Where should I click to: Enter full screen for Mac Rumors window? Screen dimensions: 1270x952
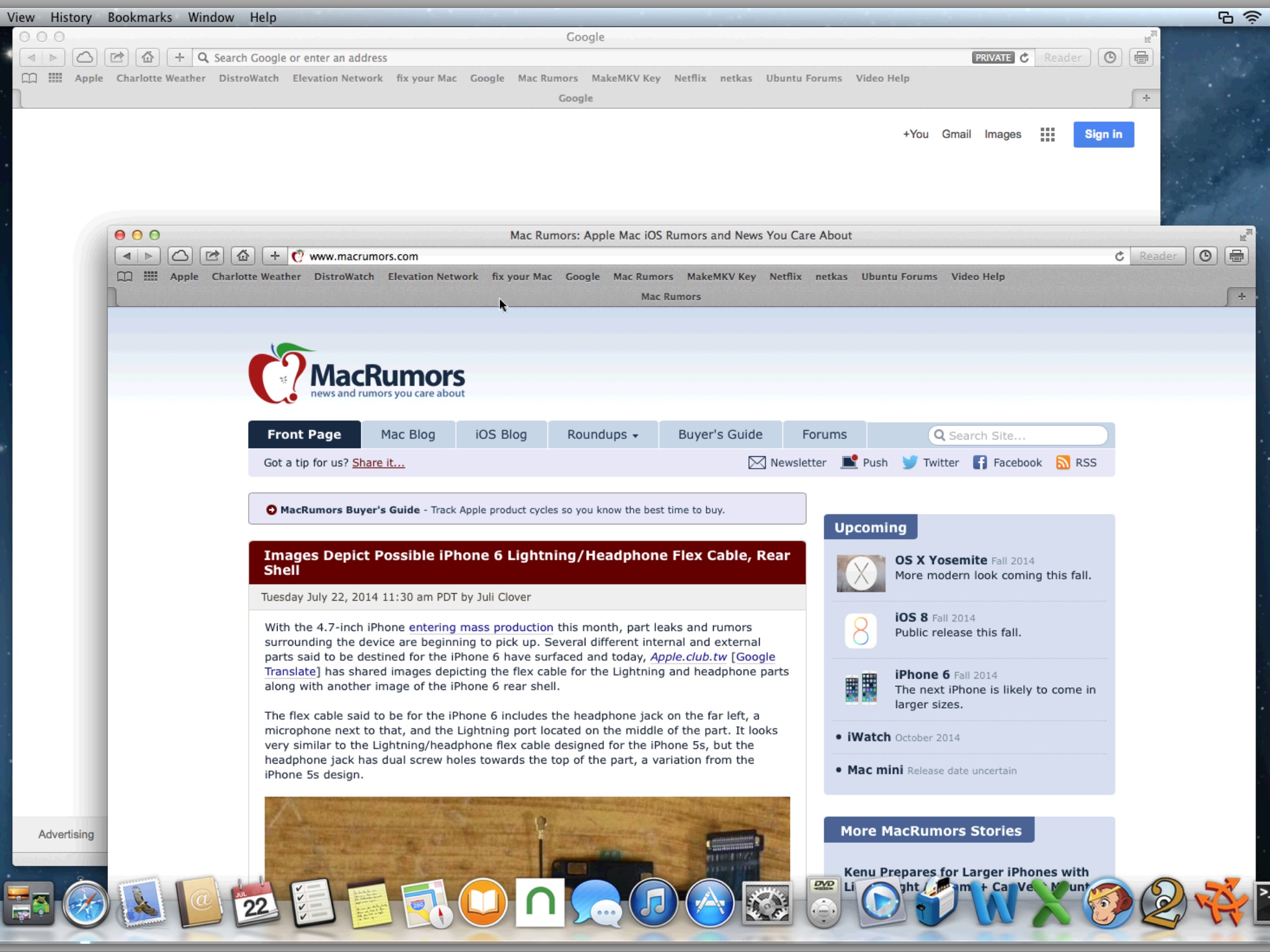click(x=1245, y=235)
